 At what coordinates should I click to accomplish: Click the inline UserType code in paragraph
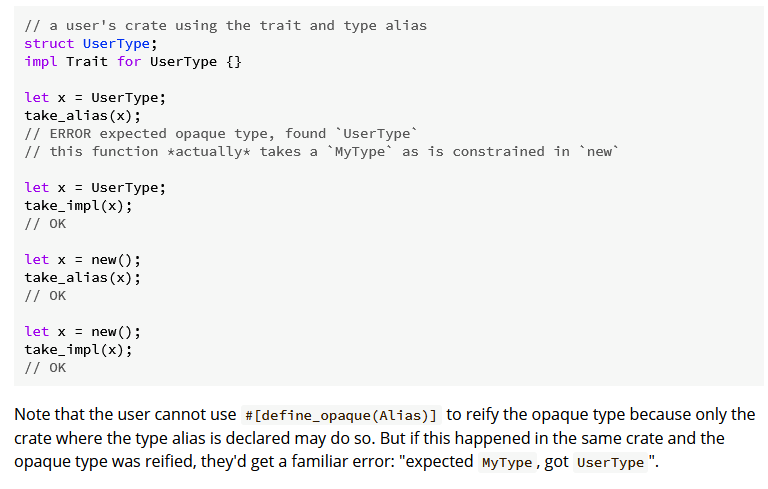[610, 463]
